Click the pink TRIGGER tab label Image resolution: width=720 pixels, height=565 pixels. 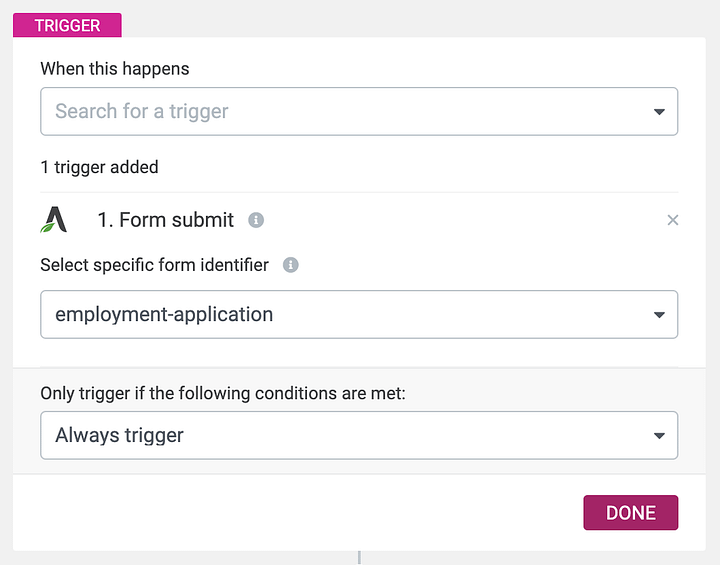pos(67,25)
